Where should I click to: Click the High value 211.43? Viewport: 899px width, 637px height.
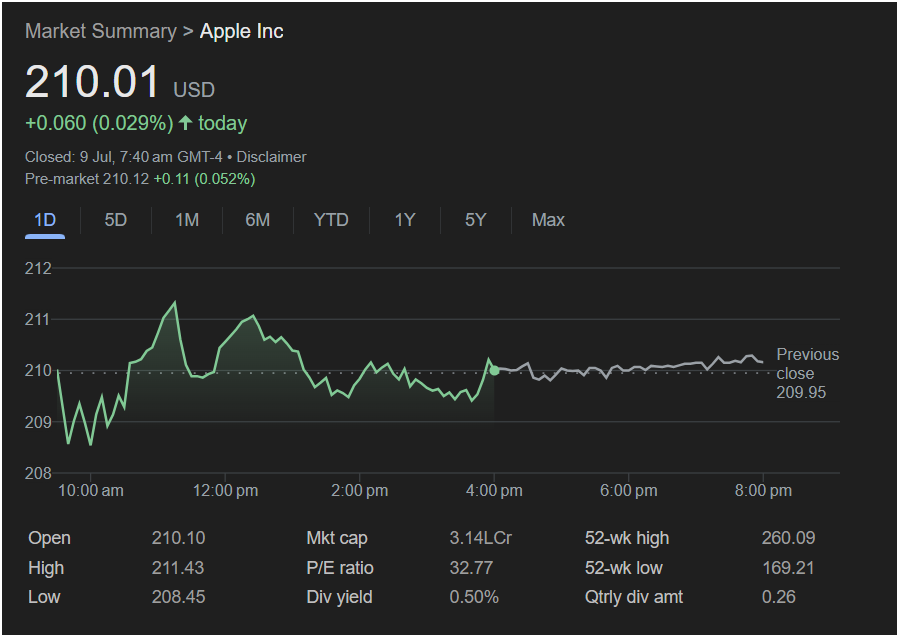(x=178, y=568)
